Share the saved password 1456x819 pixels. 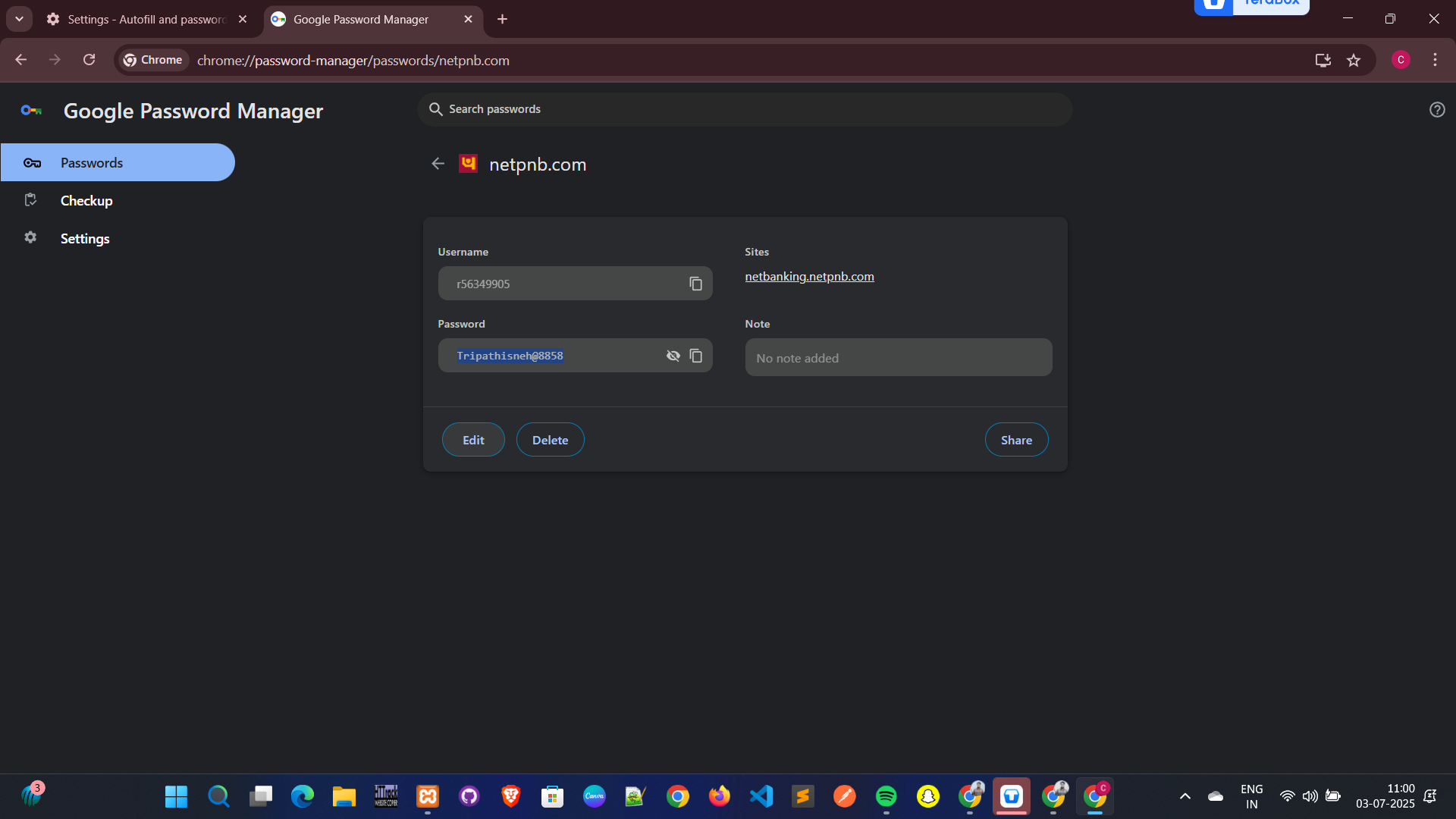click(x=1016, y=440)
